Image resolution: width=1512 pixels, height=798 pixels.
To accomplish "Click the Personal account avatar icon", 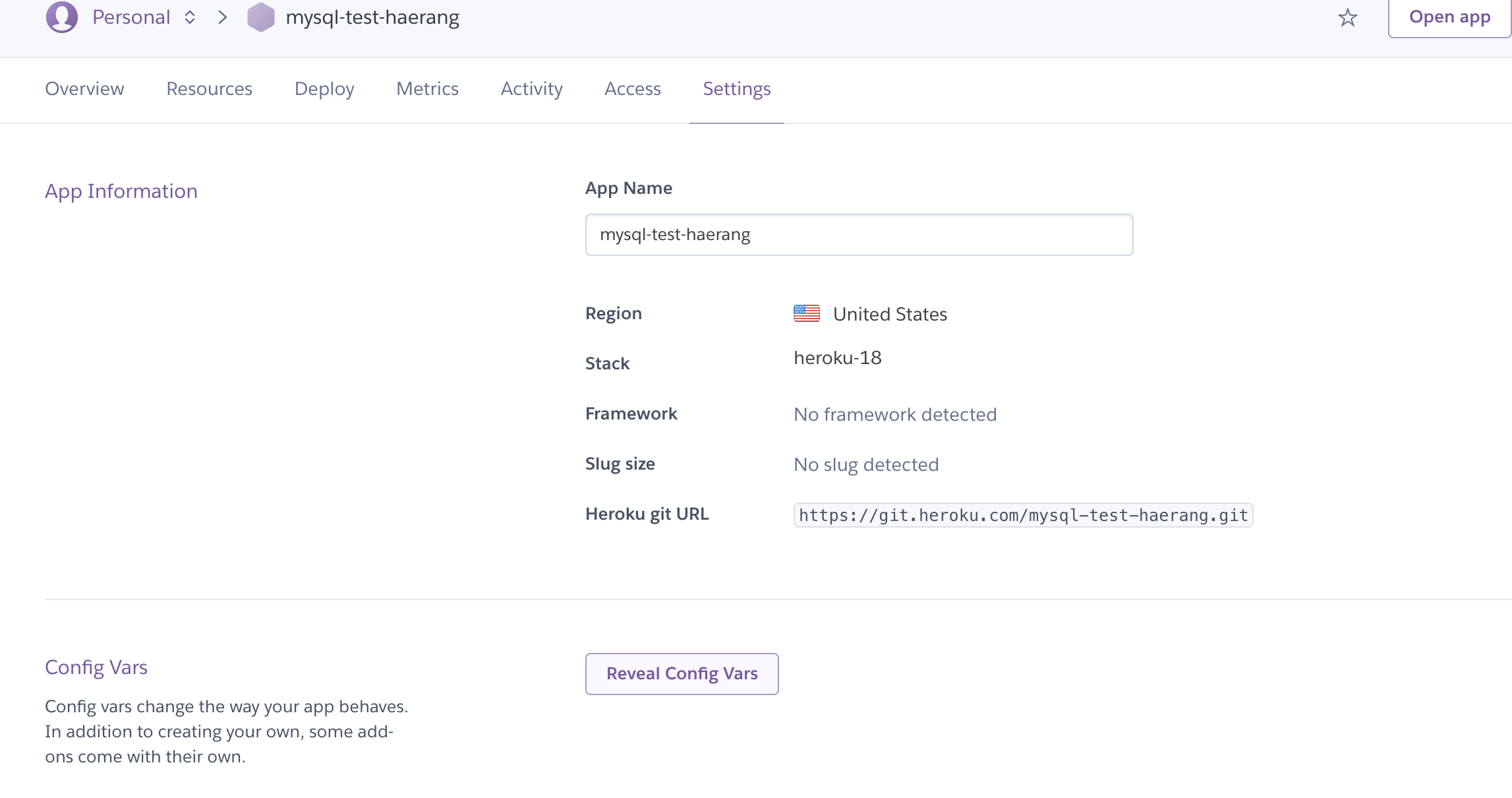I will coord(61,17).
